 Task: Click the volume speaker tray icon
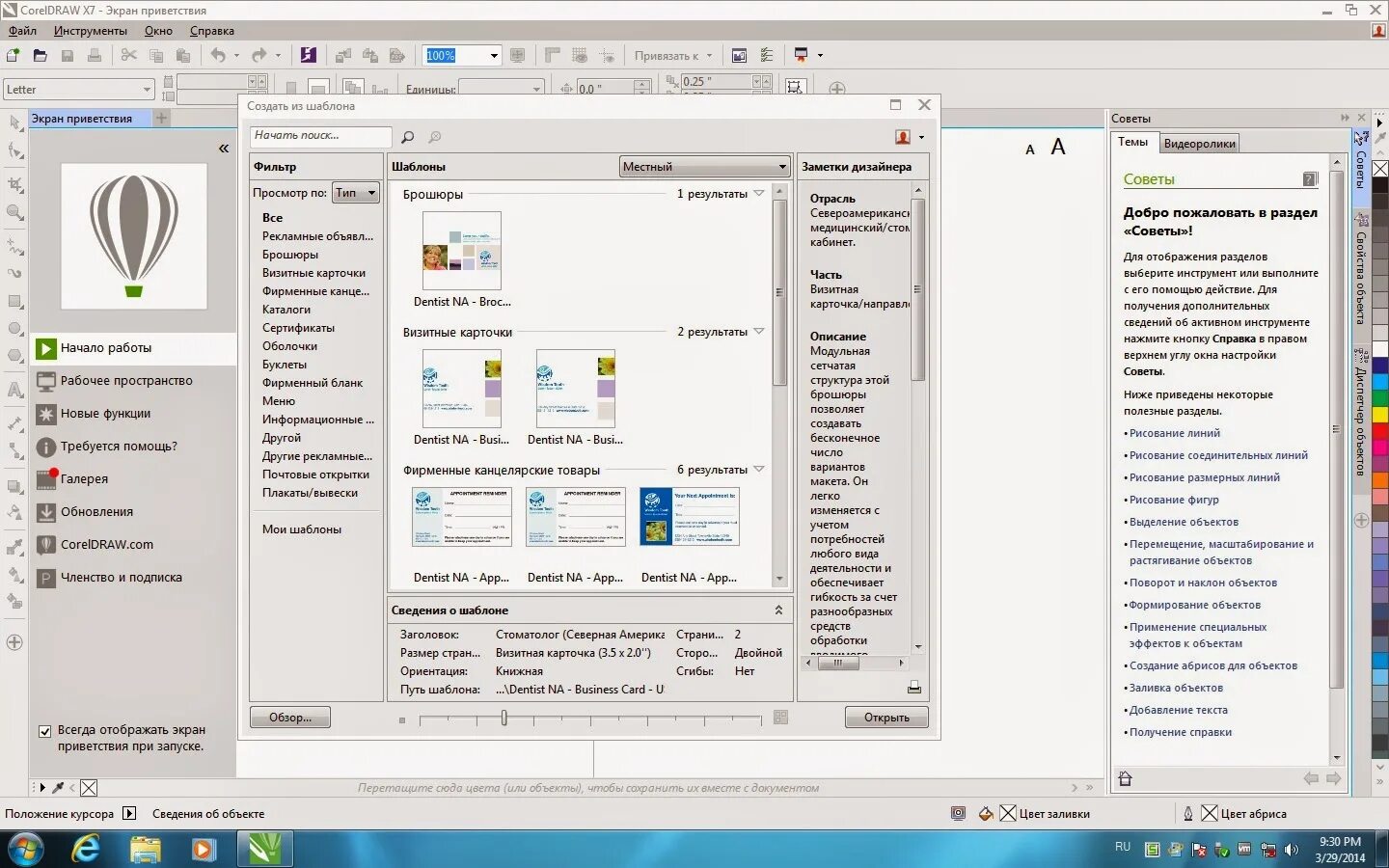1292,850
